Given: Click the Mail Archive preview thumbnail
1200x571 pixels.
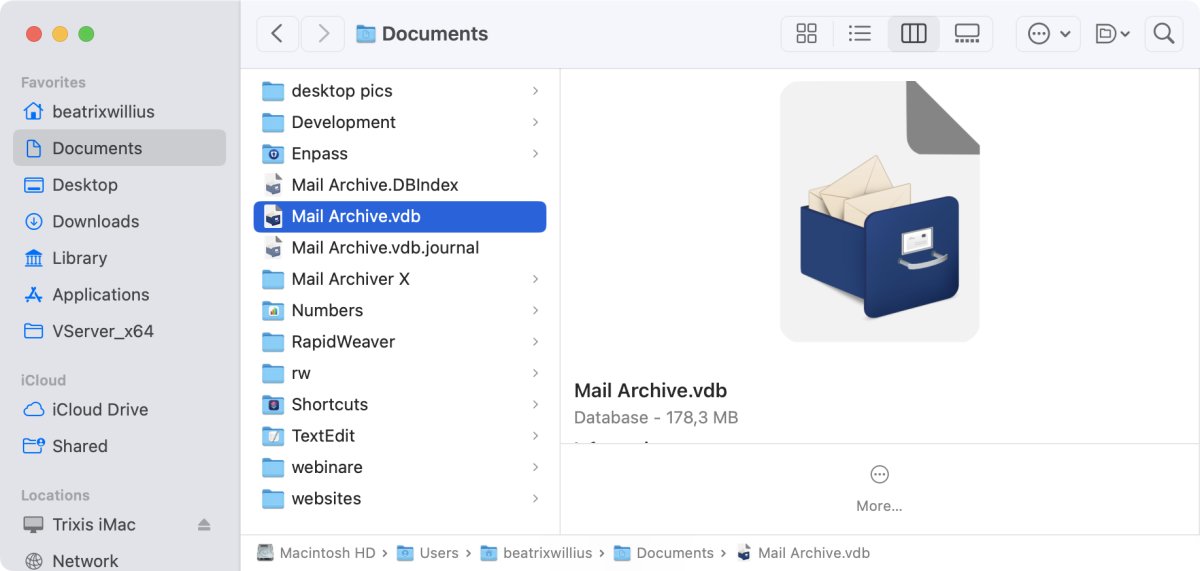Looking at the screenshot, I should pos(879,211).
